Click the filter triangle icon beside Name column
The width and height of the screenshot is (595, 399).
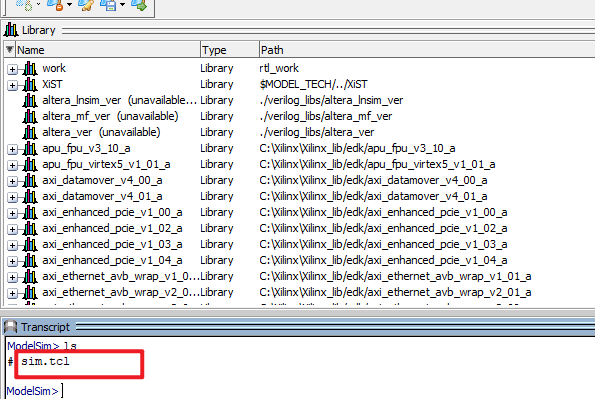(x=9, y=49)
